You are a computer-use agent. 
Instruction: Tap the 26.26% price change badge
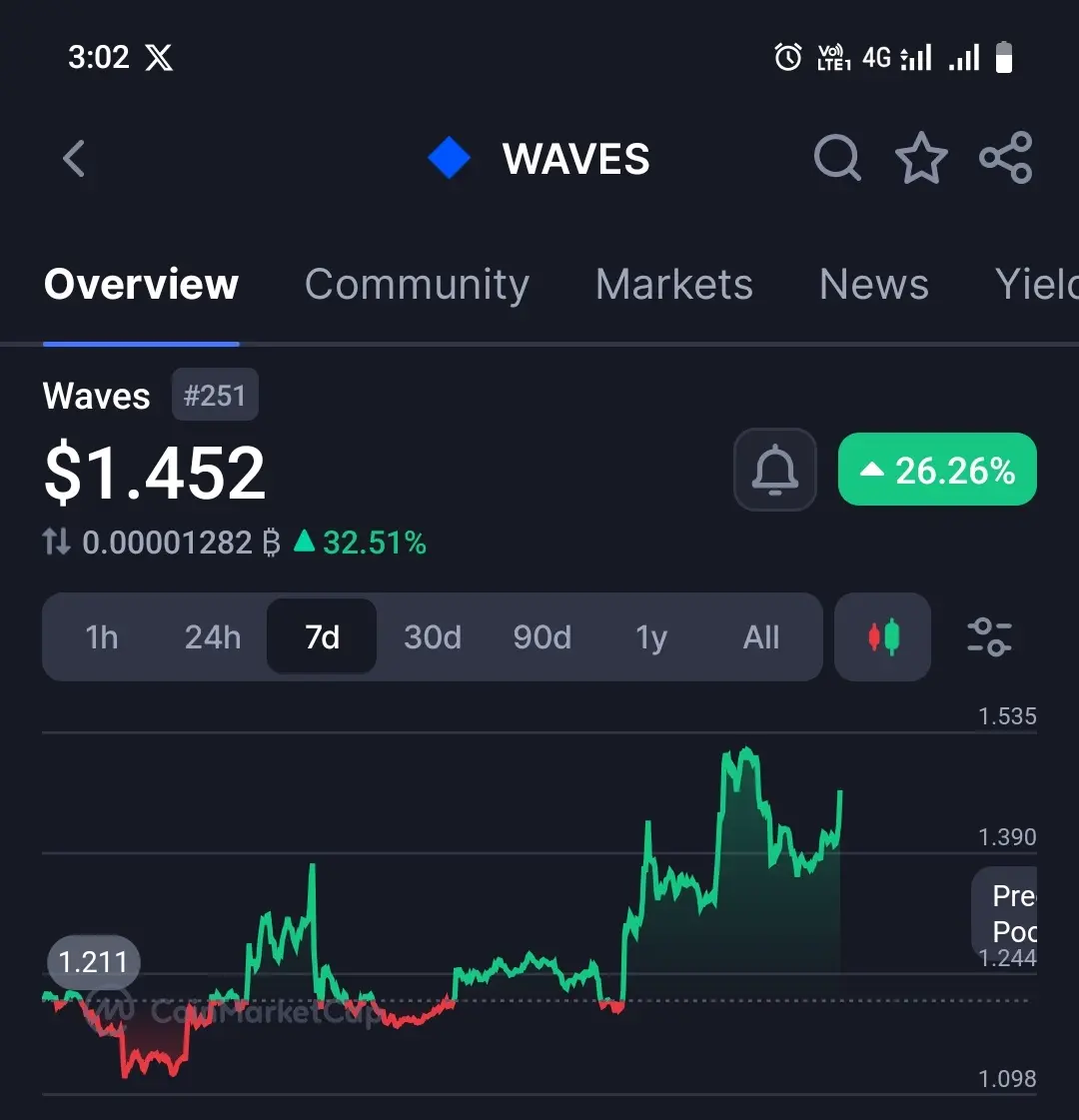tap(937, 470)
